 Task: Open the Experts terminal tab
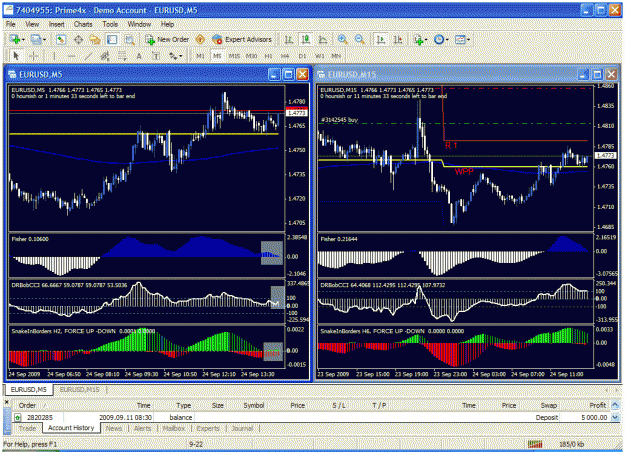[208, 428]
